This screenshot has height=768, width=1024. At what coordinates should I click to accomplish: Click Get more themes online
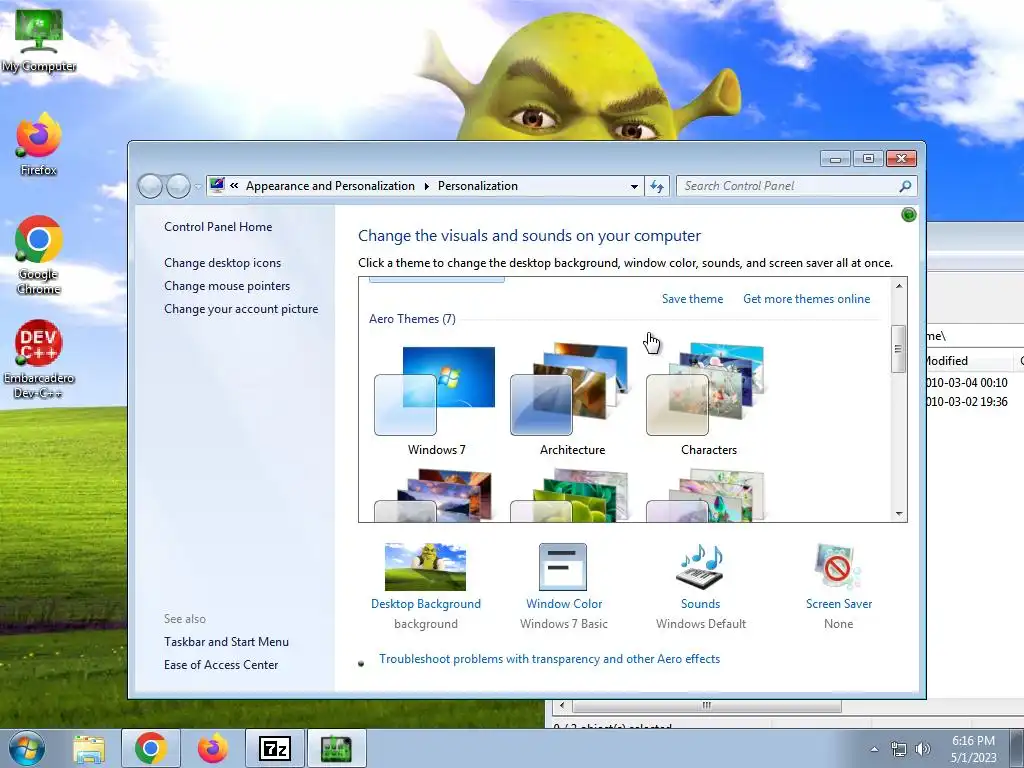coord(807,298)
